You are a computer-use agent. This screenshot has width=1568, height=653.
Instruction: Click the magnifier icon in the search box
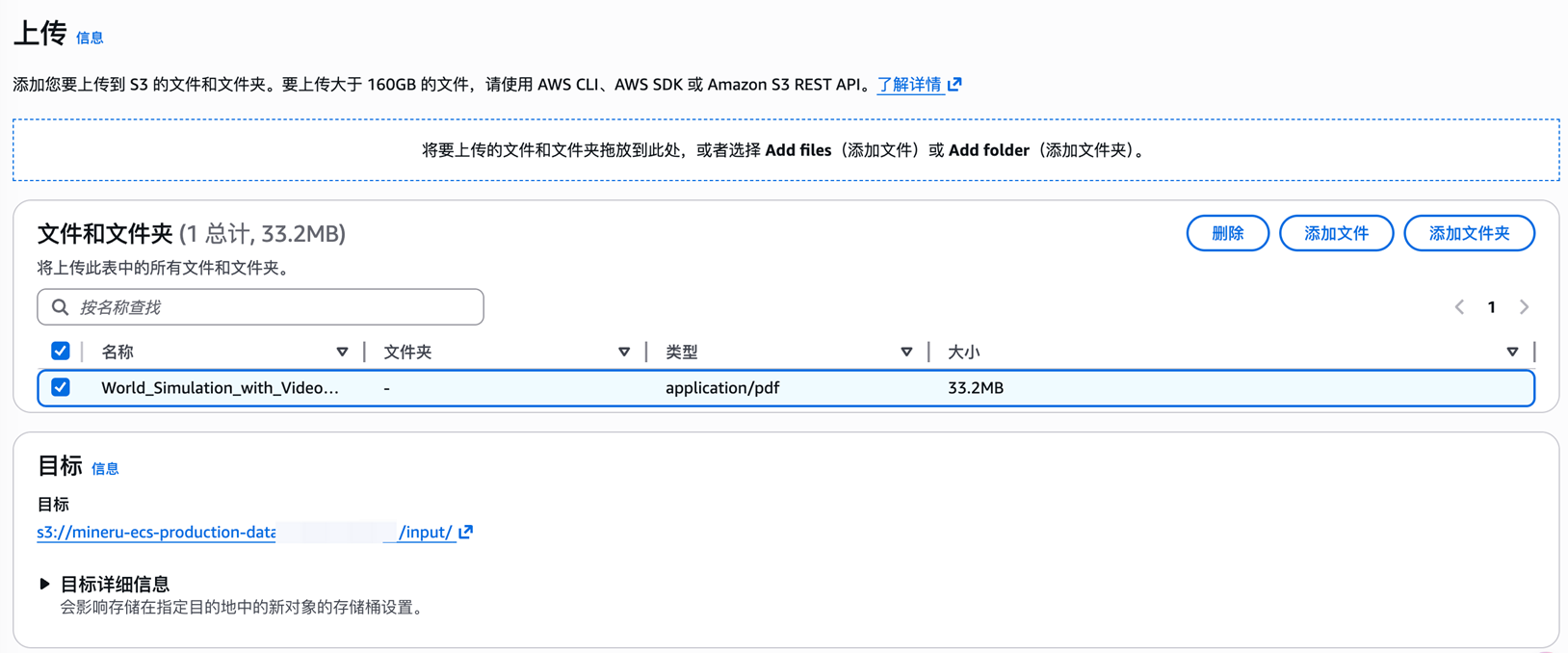coord(60,307)
